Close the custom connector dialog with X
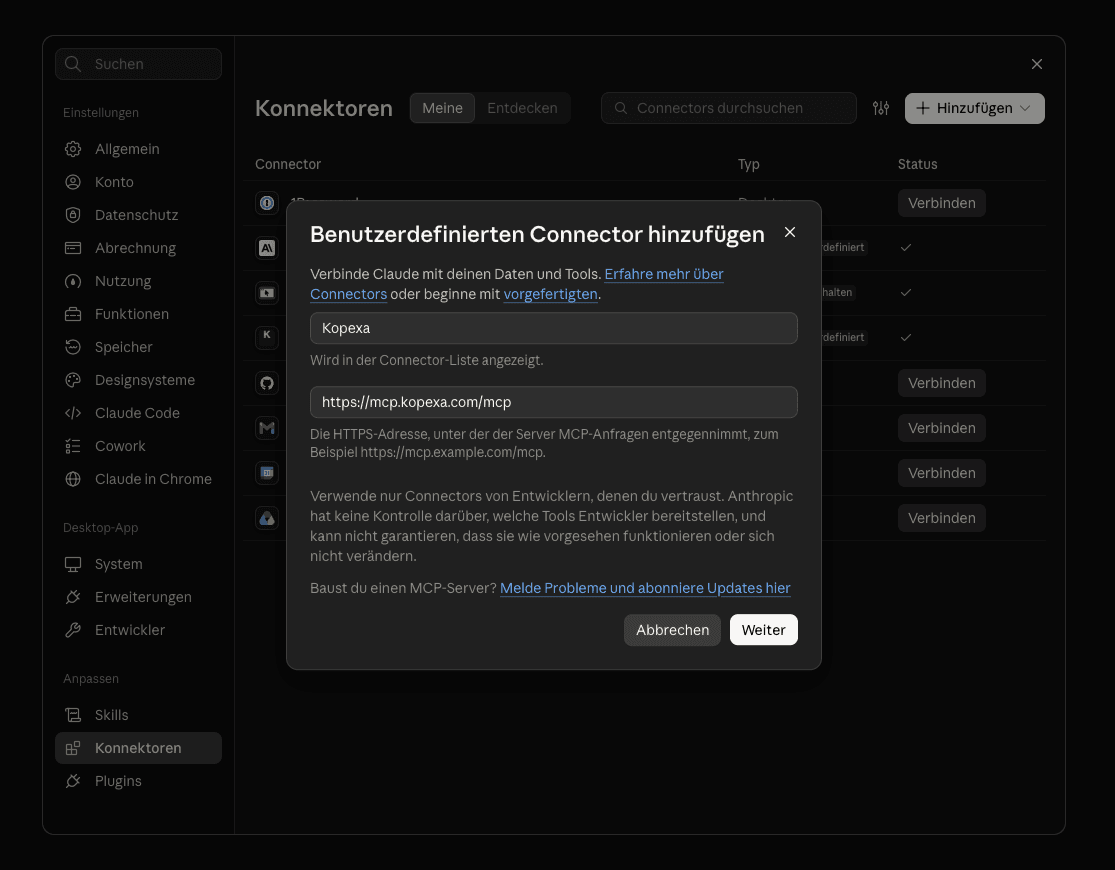 pos(789,232)
